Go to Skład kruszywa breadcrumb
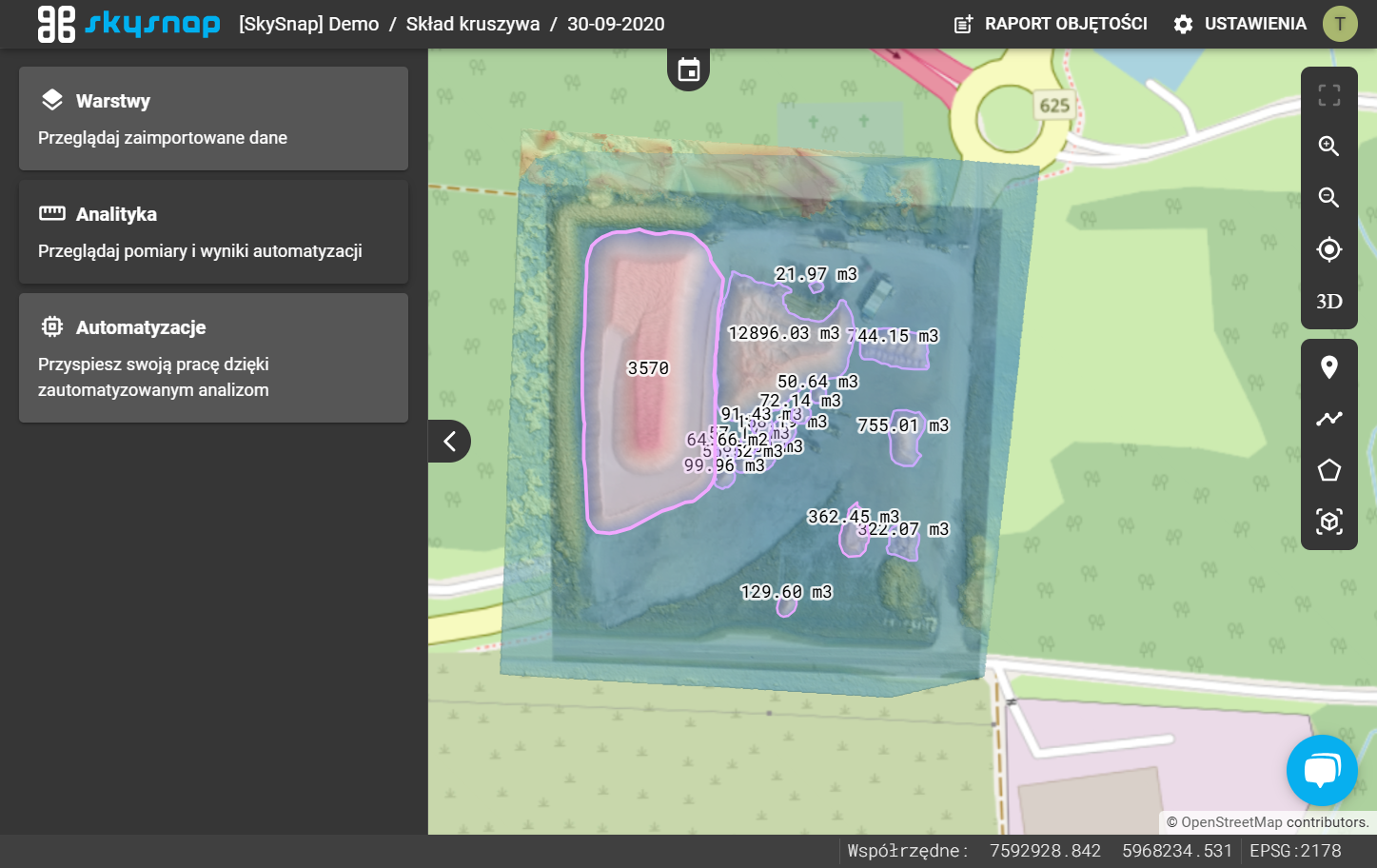The height and width of the screenshot is (868, 1377). coord(473,24)
